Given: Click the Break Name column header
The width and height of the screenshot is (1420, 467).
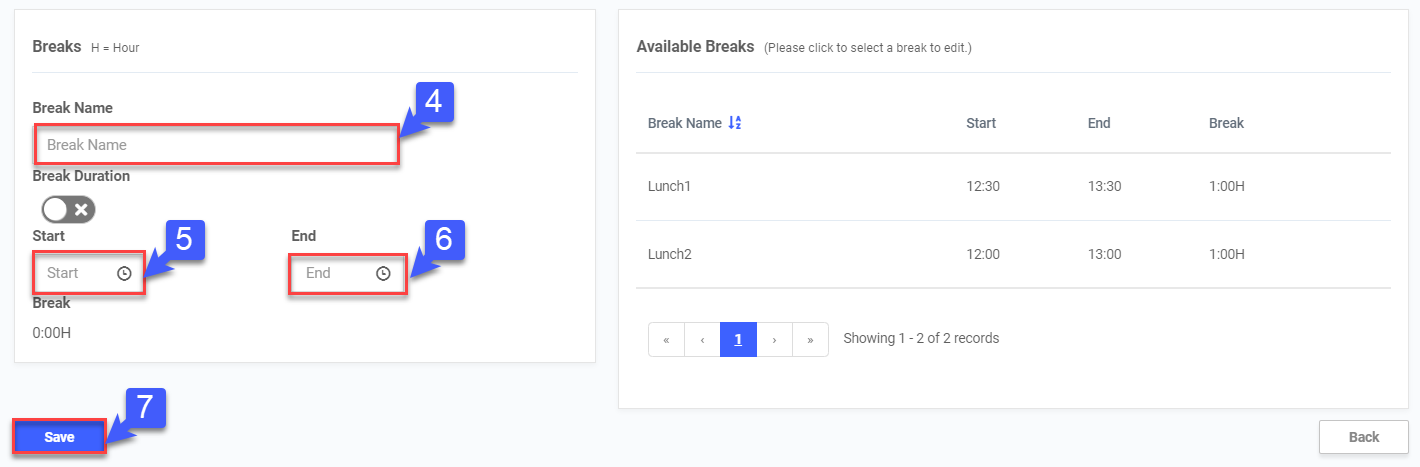Looking at the screenshot, I should coord(685,123).
